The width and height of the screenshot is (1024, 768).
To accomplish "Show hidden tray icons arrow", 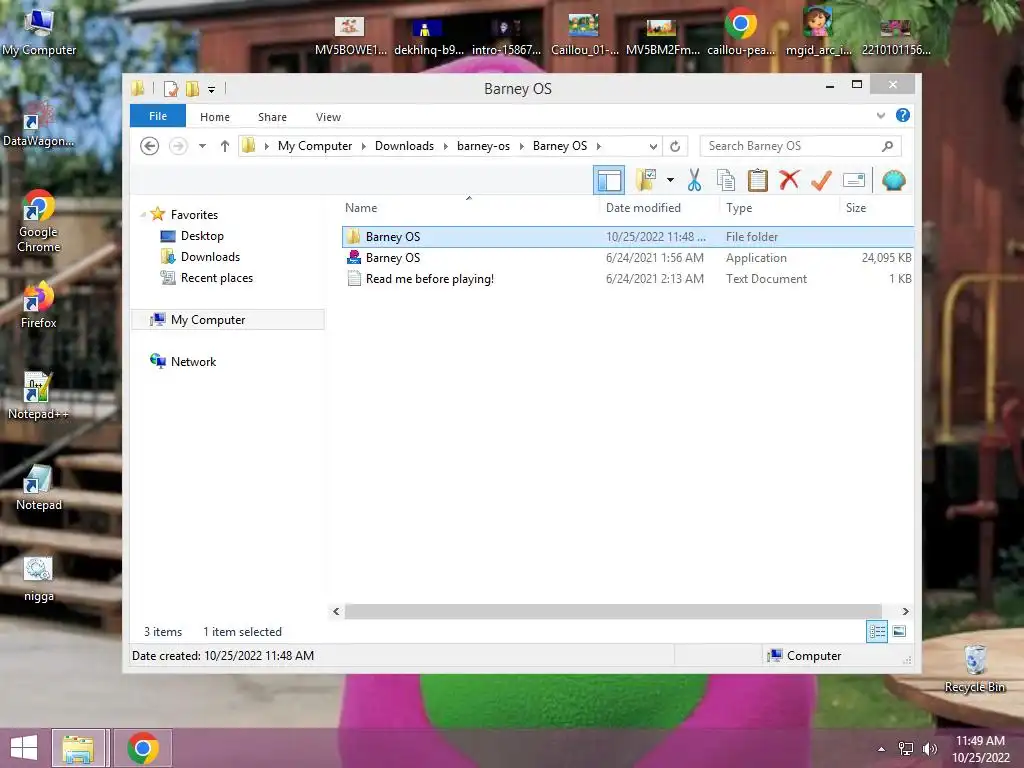I will click(881, 749).
